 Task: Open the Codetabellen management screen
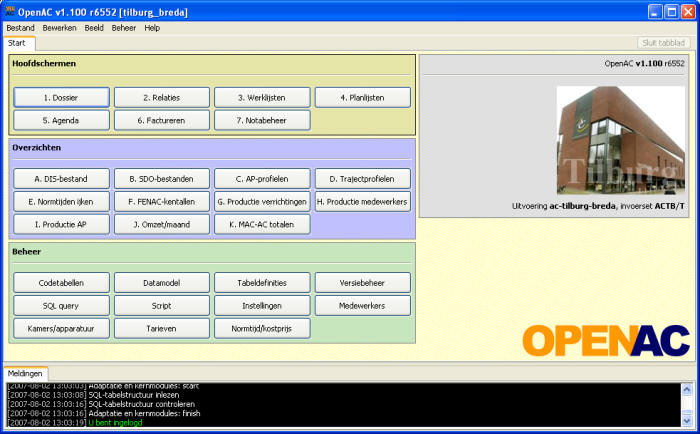[61, 283]
